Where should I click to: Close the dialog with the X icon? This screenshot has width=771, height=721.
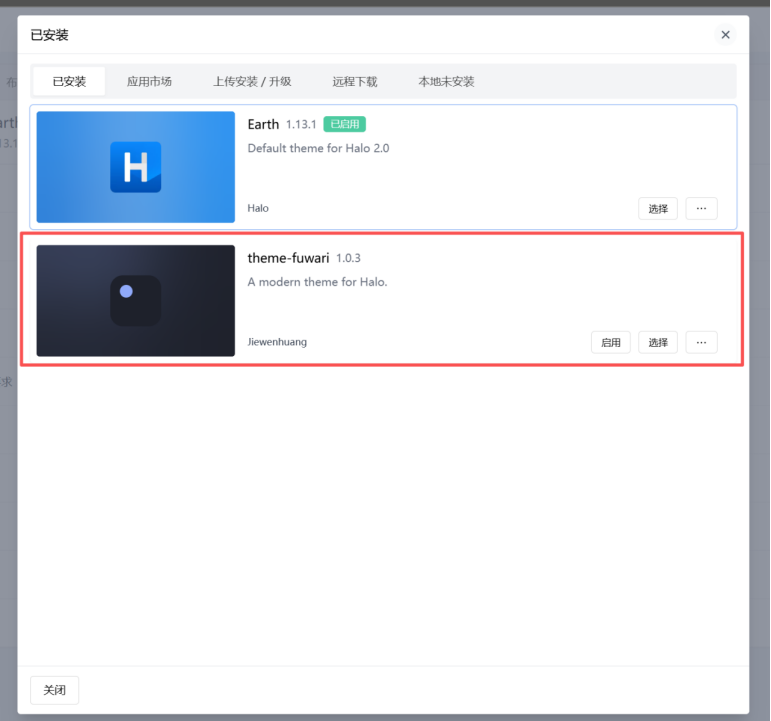pyautogui.click(x=725, y=35)
